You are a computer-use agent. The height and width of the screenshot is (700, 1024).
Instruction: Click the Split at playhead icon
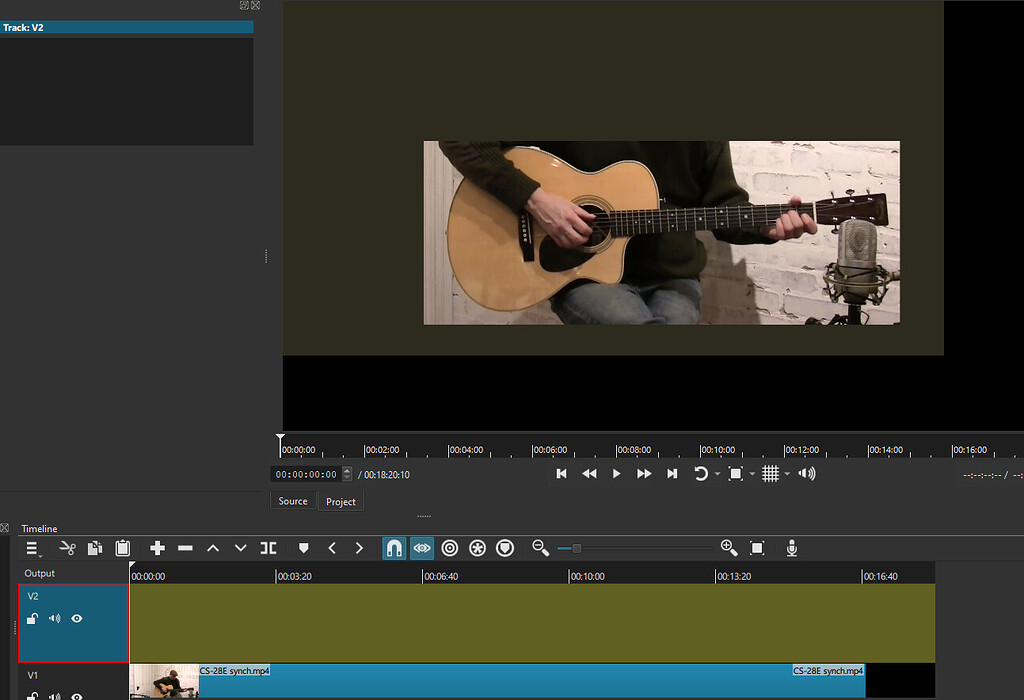[x=268, y=548]
